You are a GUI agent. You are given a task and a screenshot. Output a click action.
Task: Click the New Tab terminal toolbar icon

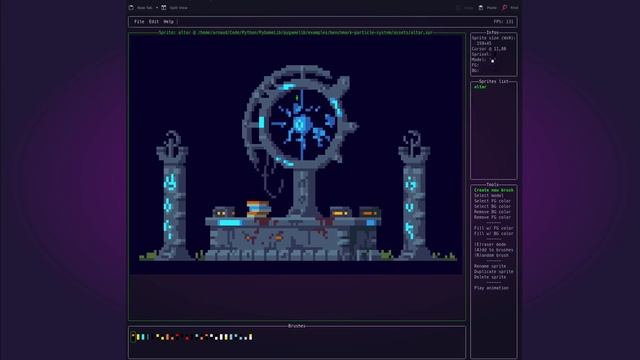tap(131, 7)
